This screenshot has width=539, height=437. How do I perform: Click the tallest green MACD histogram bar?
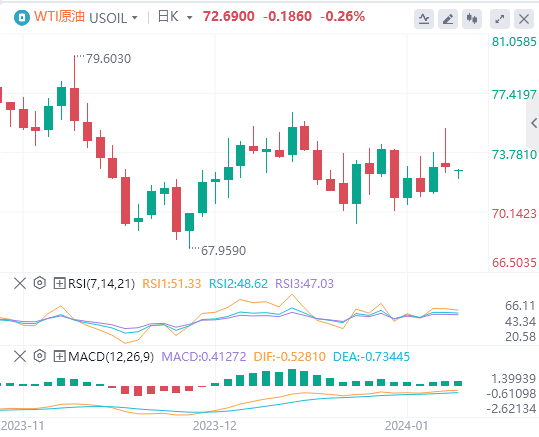292,377
